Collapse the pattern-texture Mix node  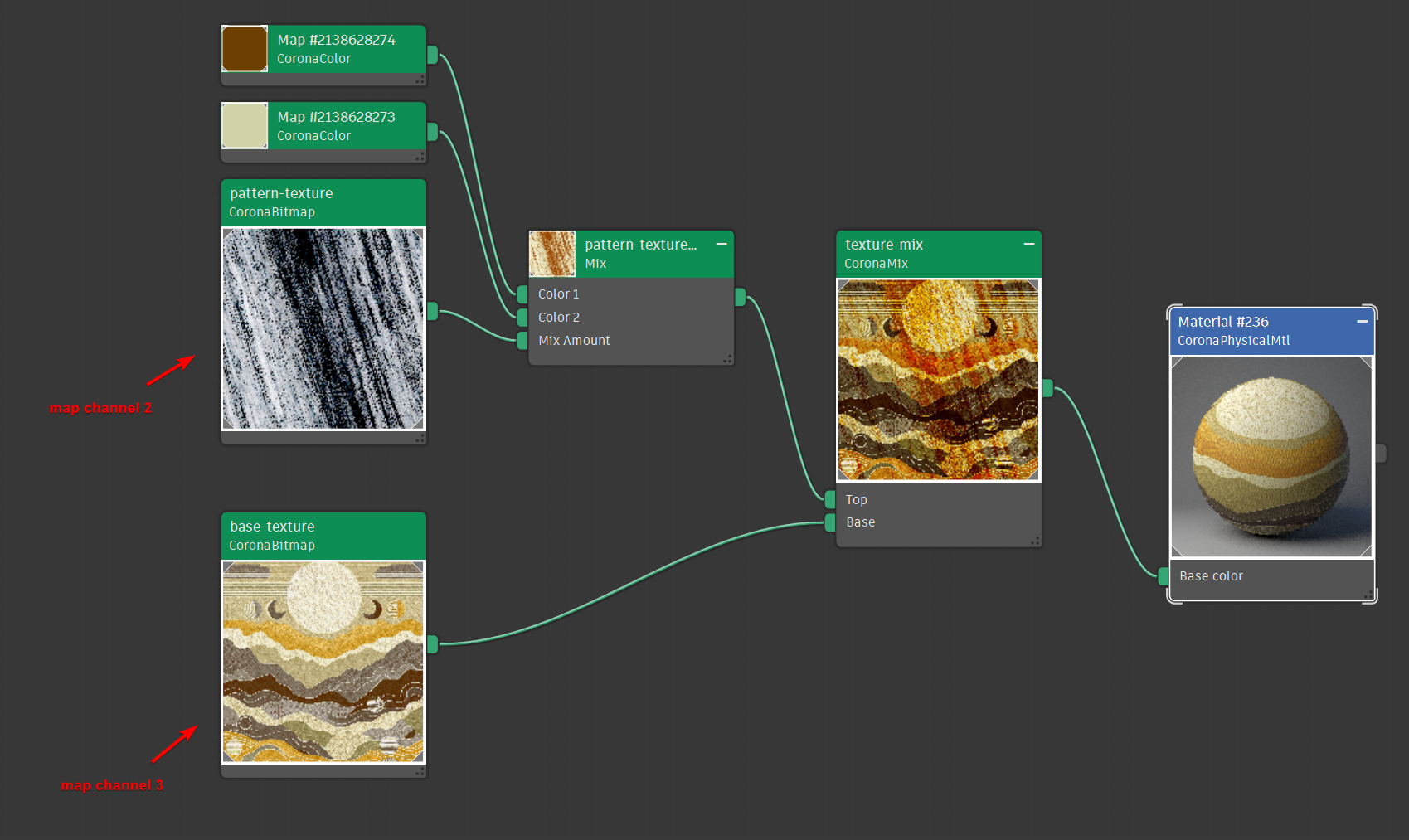721,244
